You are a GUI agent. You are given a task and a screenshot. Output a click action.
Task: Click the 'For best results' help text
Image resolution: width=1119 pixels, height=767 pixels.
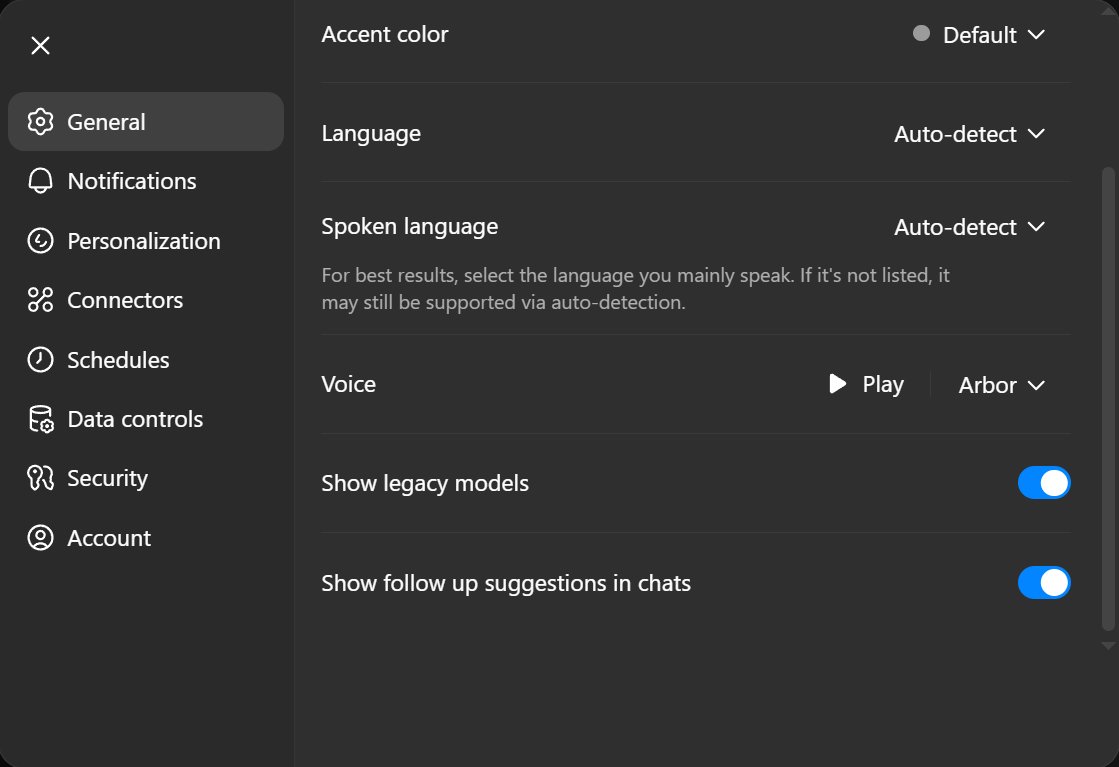click(635, 289)
